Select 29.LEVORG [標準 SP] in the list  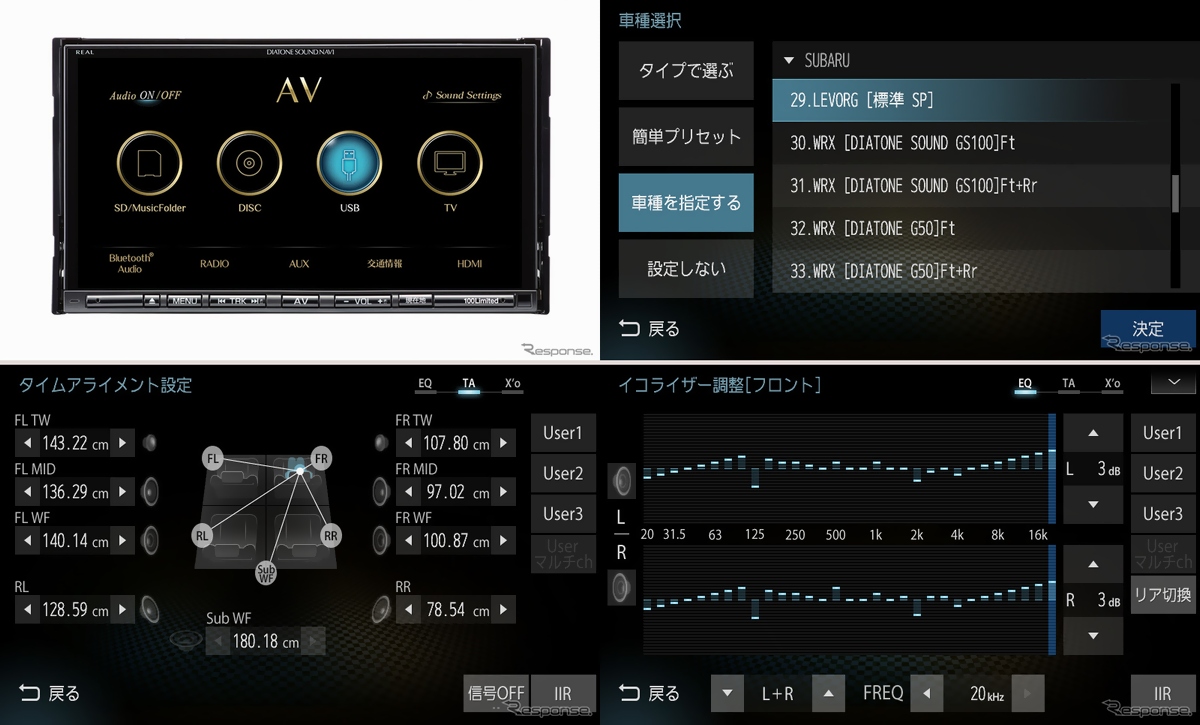[968, 100]
